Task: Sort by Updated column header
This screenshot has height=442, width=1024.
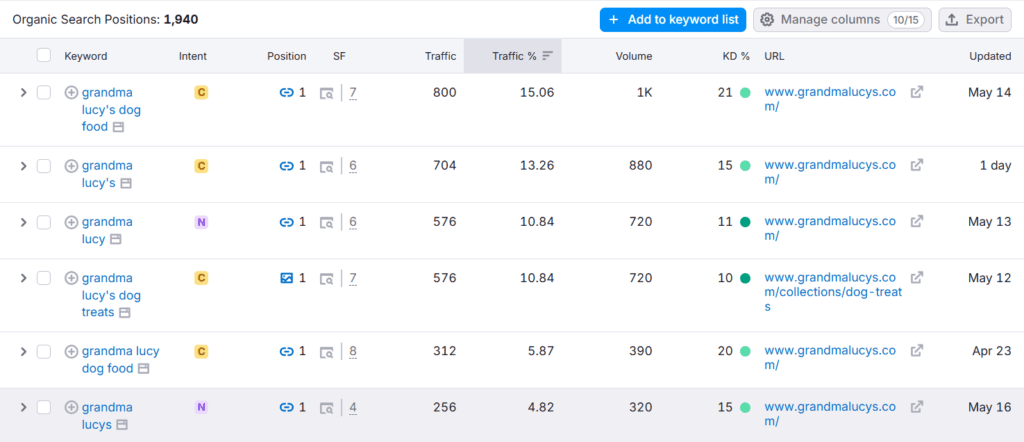Action: tap(990, 56)
